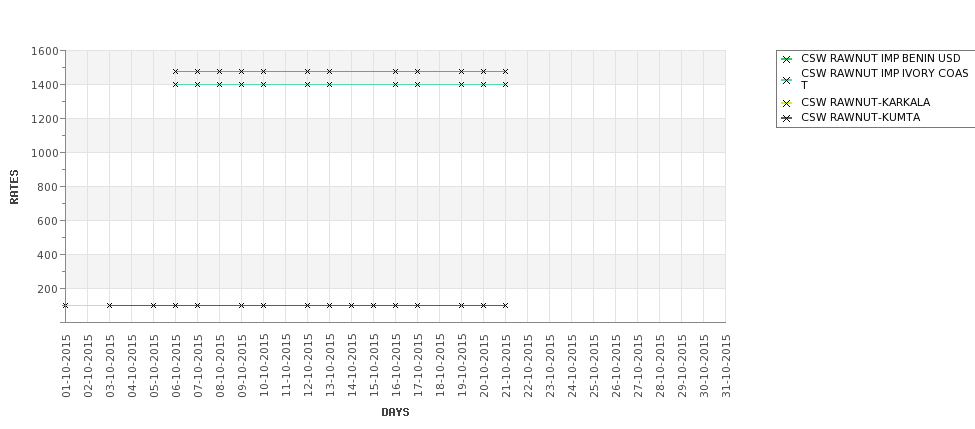Select legend label CSW RAWNUT-KUMTA
Image resolution: width=975 pixels, height=429 pixels.
pyautogui.click(x=861, y=118)
